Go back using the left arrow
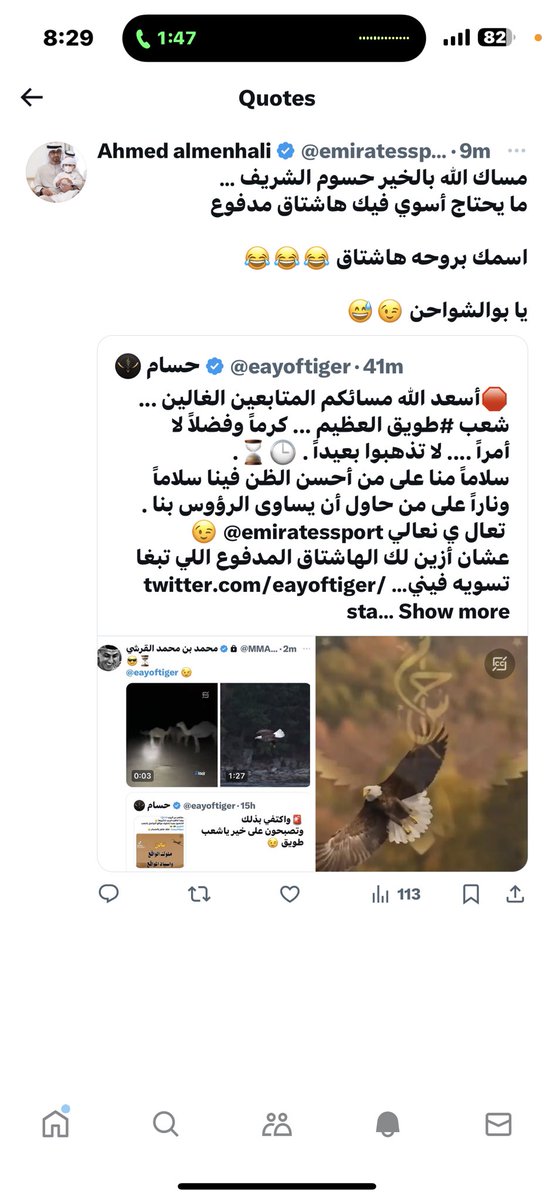The width and height of the screenshot is (554, 1200). [x=32, y=97]
